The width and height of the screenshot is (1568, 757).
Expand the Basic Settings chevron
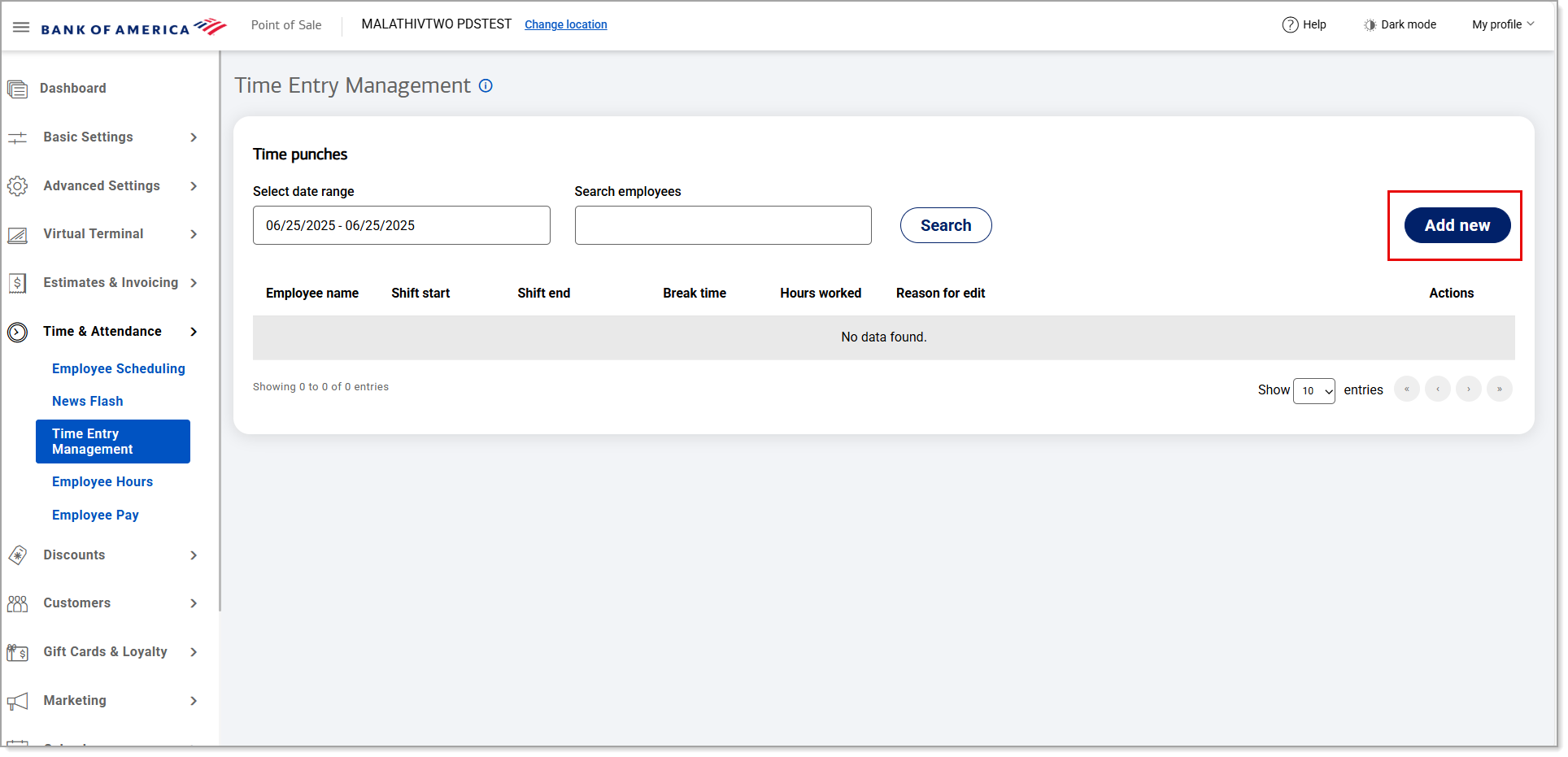[194, 137]
